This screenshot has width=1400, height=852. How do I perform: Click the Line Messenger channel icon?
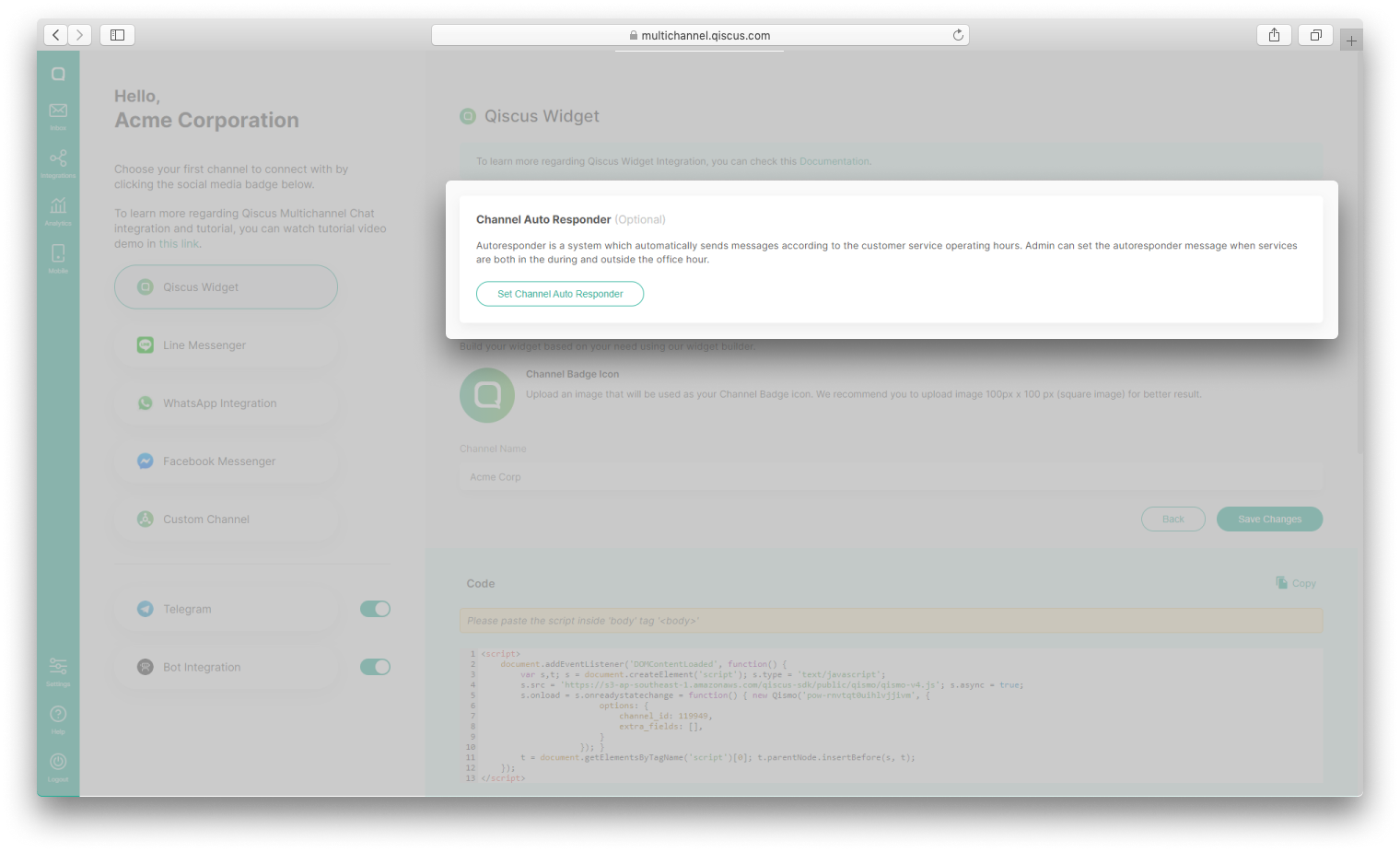tap(146, 344)
